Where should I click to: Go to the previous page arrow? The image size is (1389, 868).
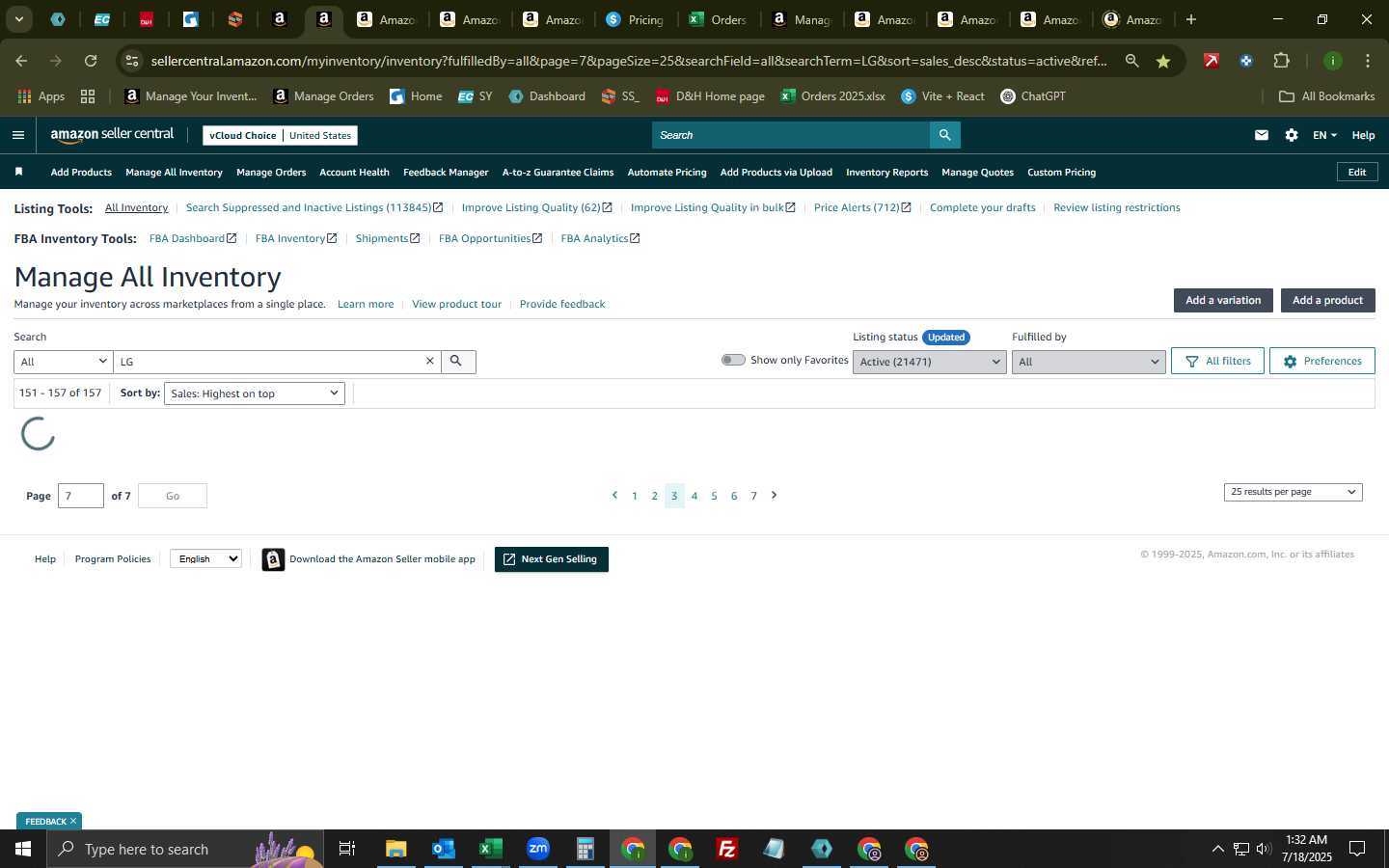(x=614, y=495)
